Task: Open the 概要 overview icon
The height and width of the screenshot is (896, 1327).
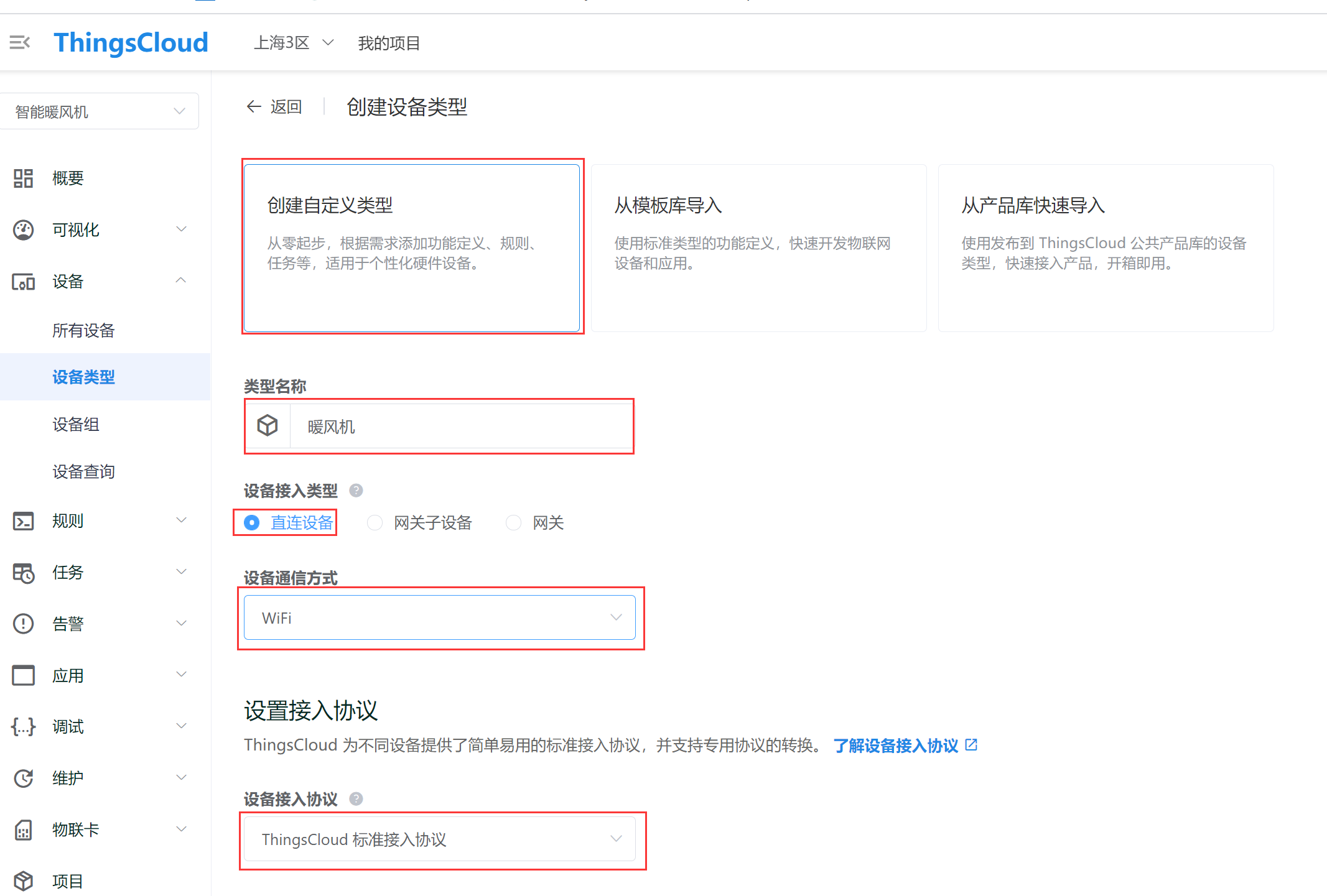Action: [24, 178]
